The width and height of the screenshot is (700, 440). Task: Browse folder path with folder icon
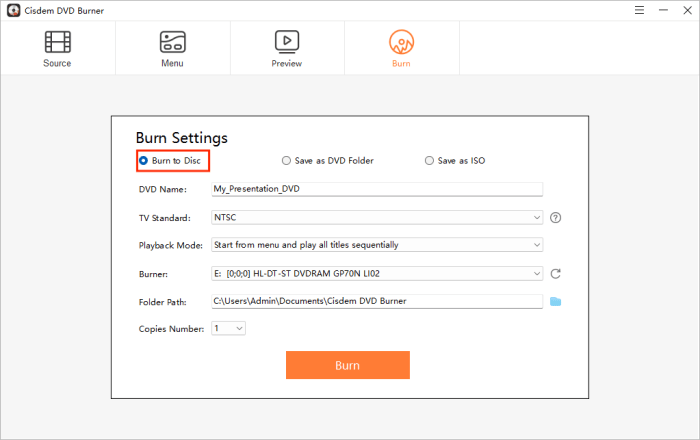(556, 301)
